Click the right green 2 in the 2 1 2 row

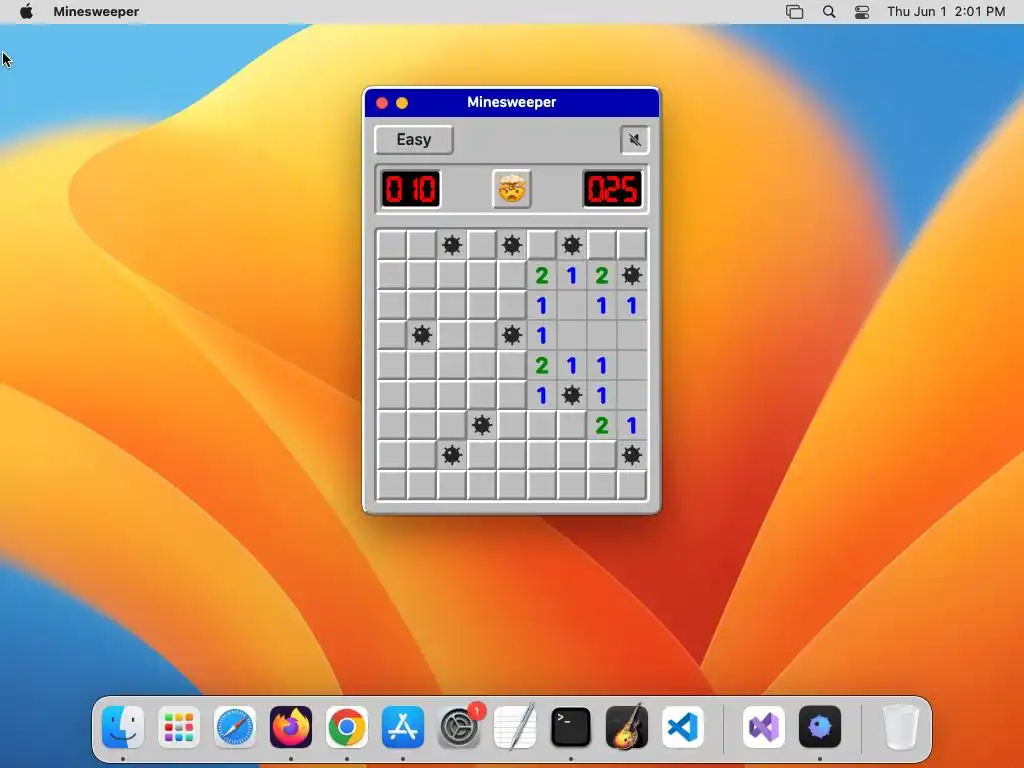pyautogui.click(x=602, y=276)
